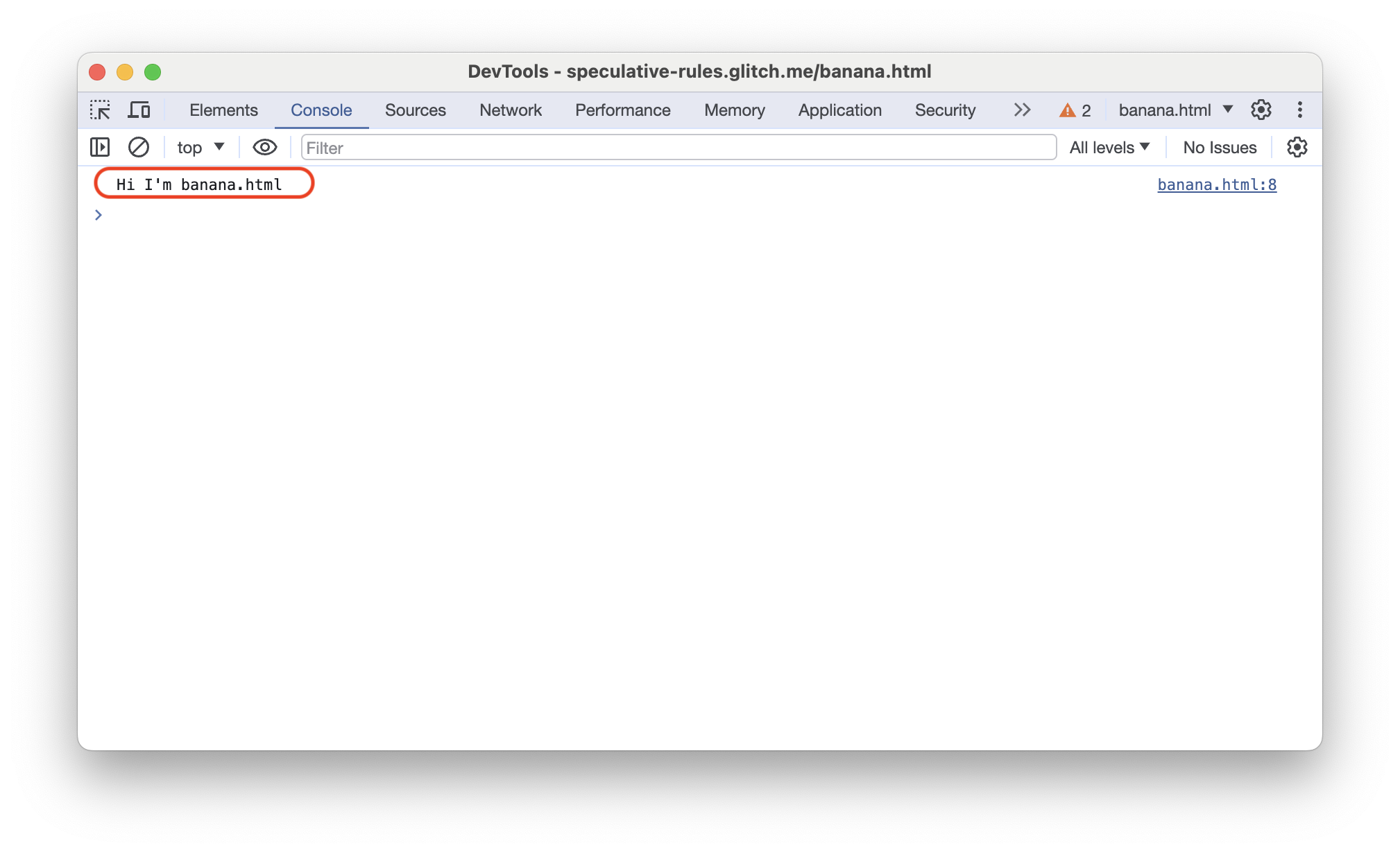Click the DevTools settings gear icon

(1262, 110)
